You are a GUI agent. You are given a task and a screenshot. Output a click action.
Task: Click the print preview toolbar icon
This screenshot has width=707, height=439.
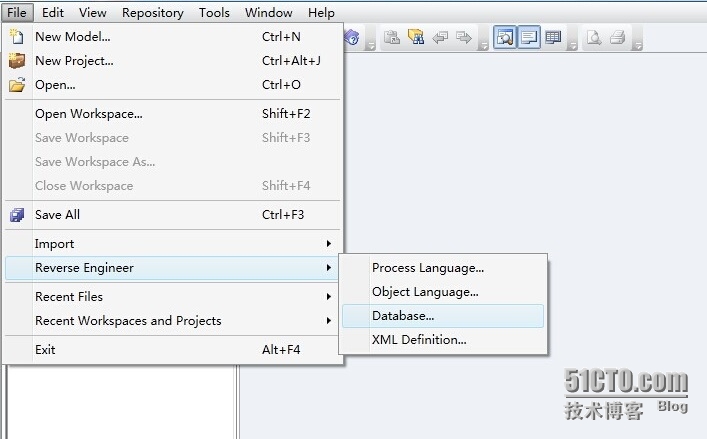coord(594,37)
